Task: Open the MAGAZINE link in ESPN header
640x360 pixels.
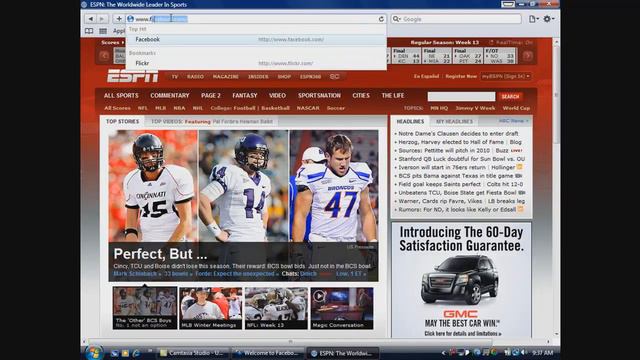Action: (x=225, y=77)
